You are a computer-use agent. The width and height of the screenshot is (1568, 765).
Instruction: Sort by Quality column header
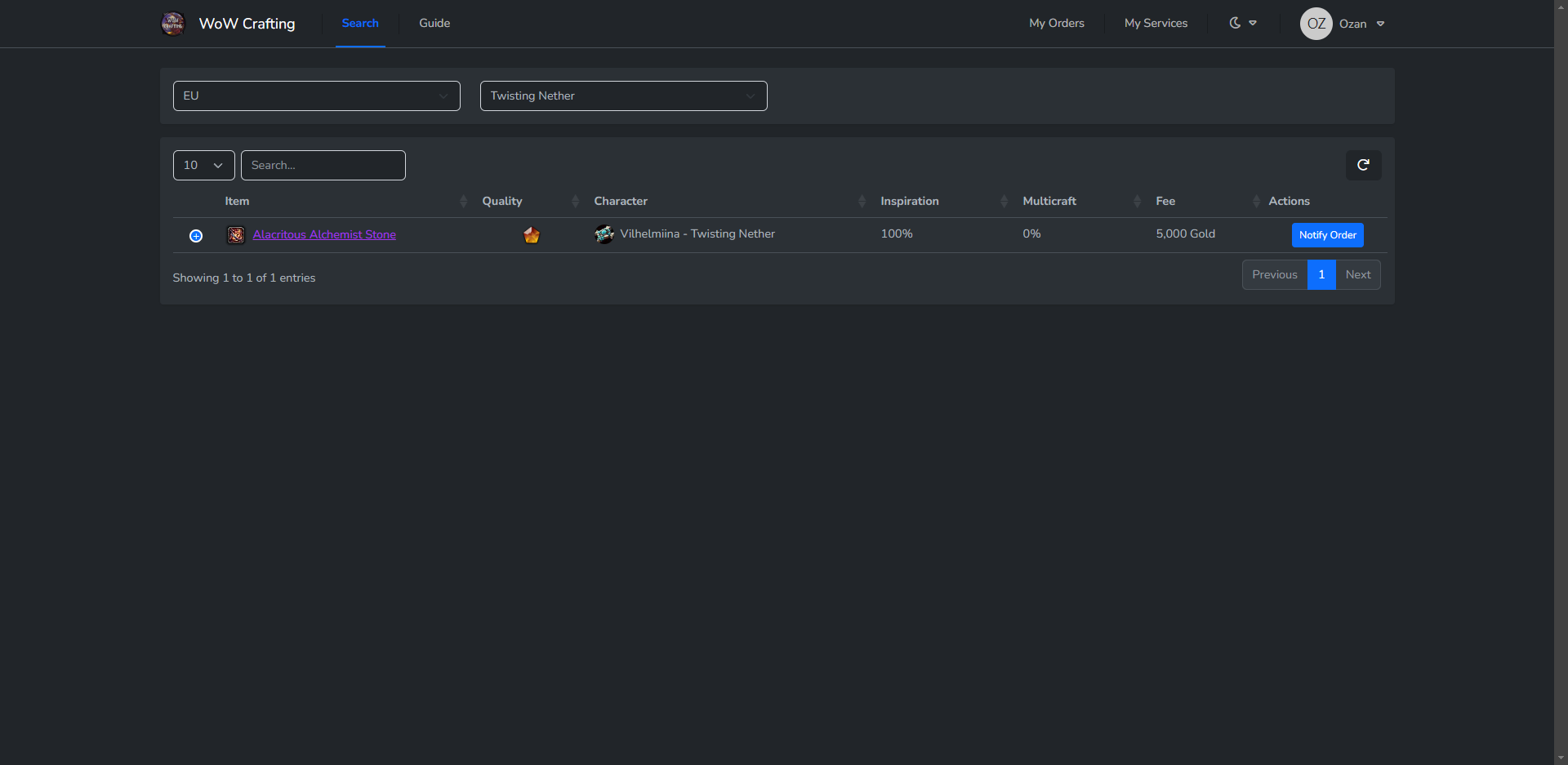coord(531,201)
